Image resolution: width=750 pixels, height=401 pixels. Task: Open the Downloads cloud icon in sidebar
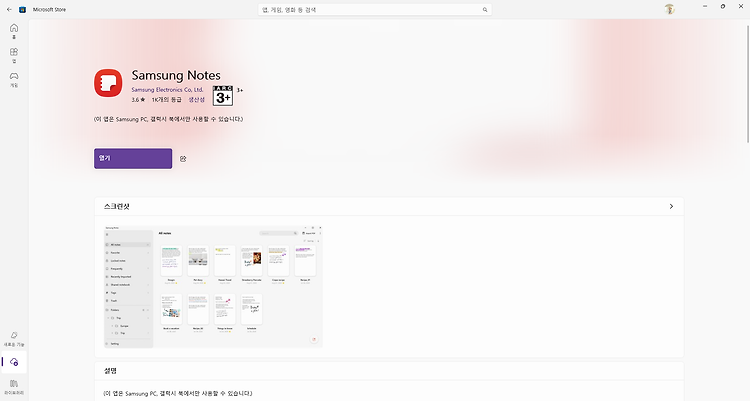pos(14,362)
